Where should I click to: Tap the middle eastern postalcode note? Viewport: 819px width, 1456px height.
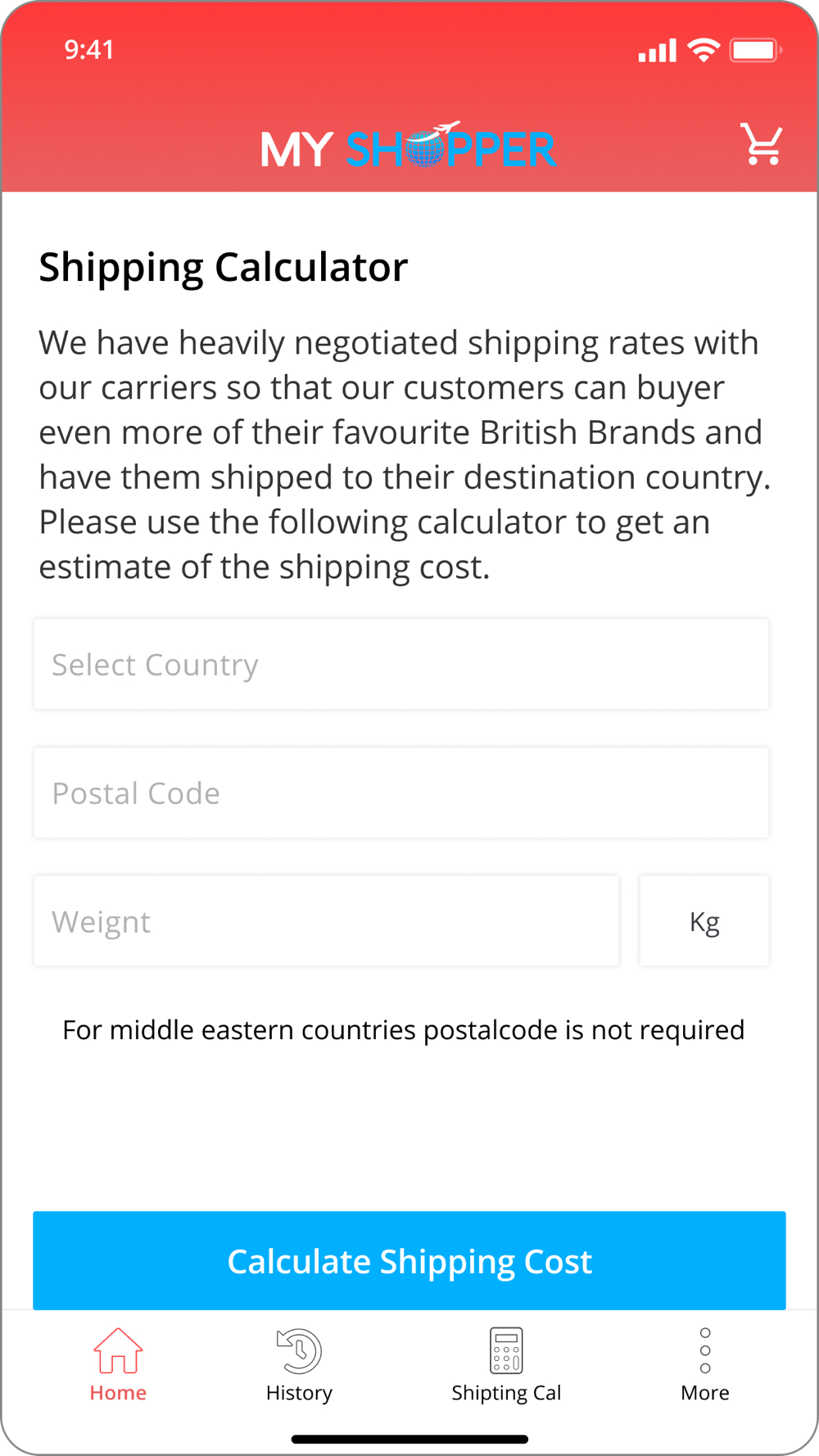click(403, 1030)
